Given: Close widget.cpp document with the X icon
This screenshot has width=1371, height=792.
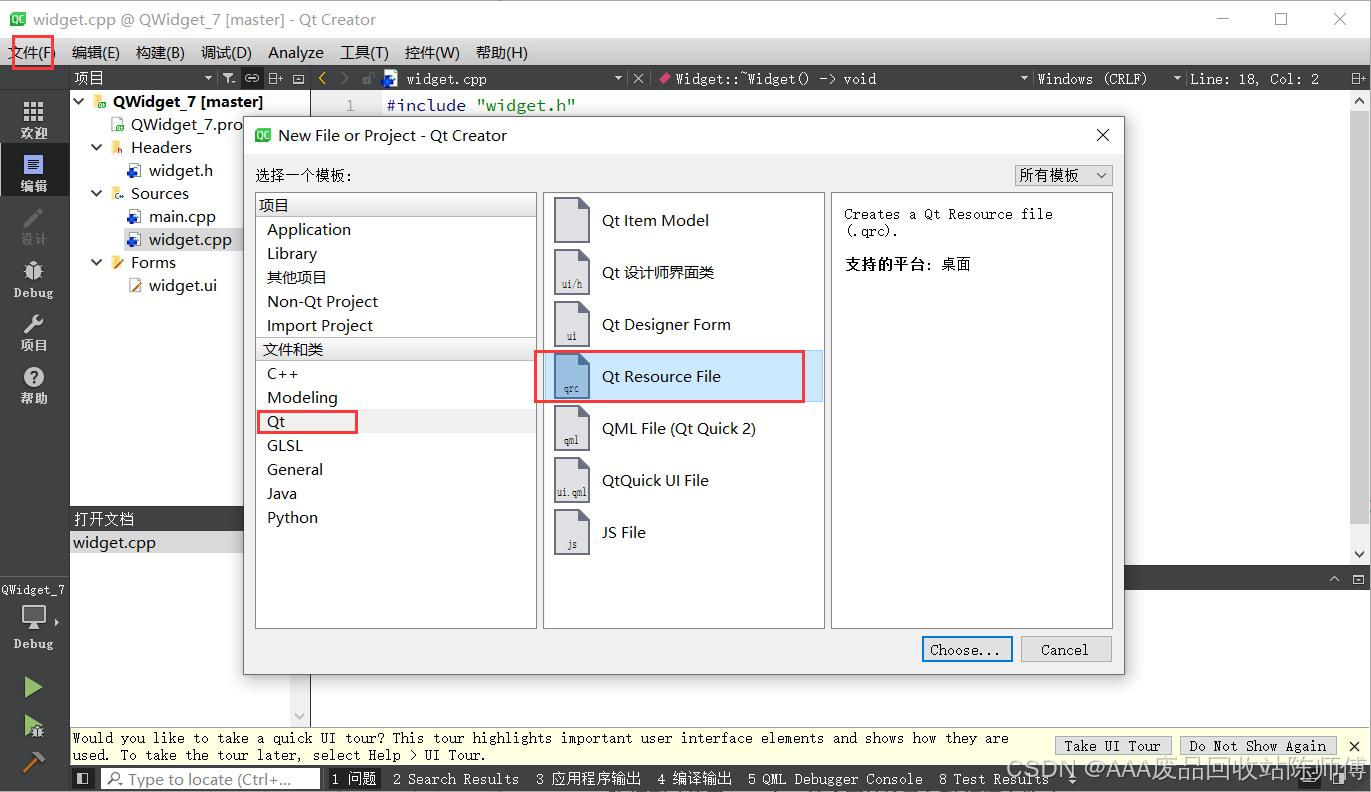Looking at the screenshot, I should click(640, 78).
